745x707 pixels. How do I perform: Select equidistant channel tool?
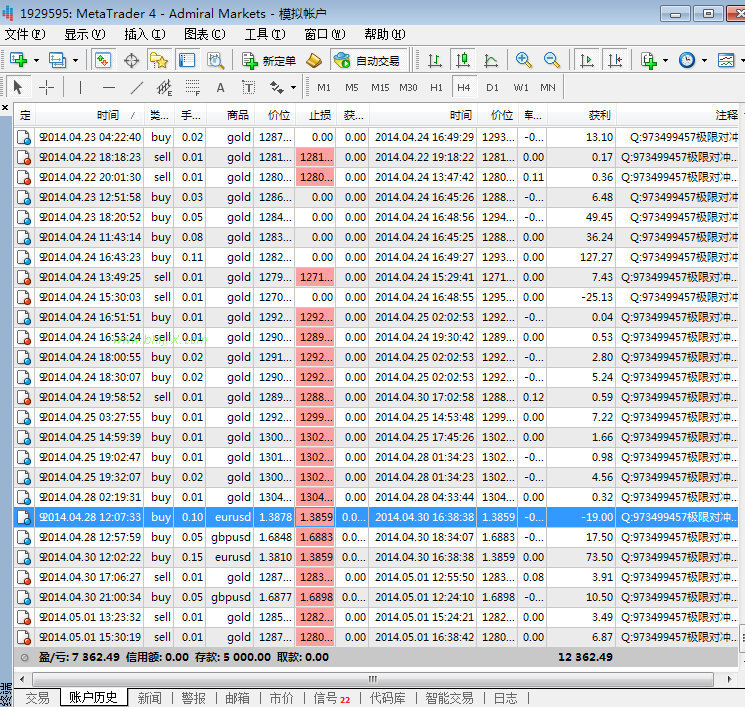coord(164,87)
